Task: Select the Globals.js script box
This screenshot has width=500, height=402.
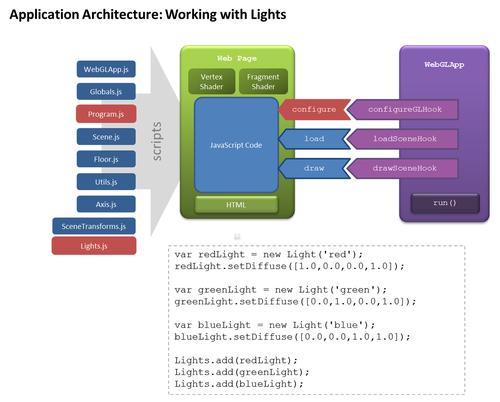Action: point(106,91)
